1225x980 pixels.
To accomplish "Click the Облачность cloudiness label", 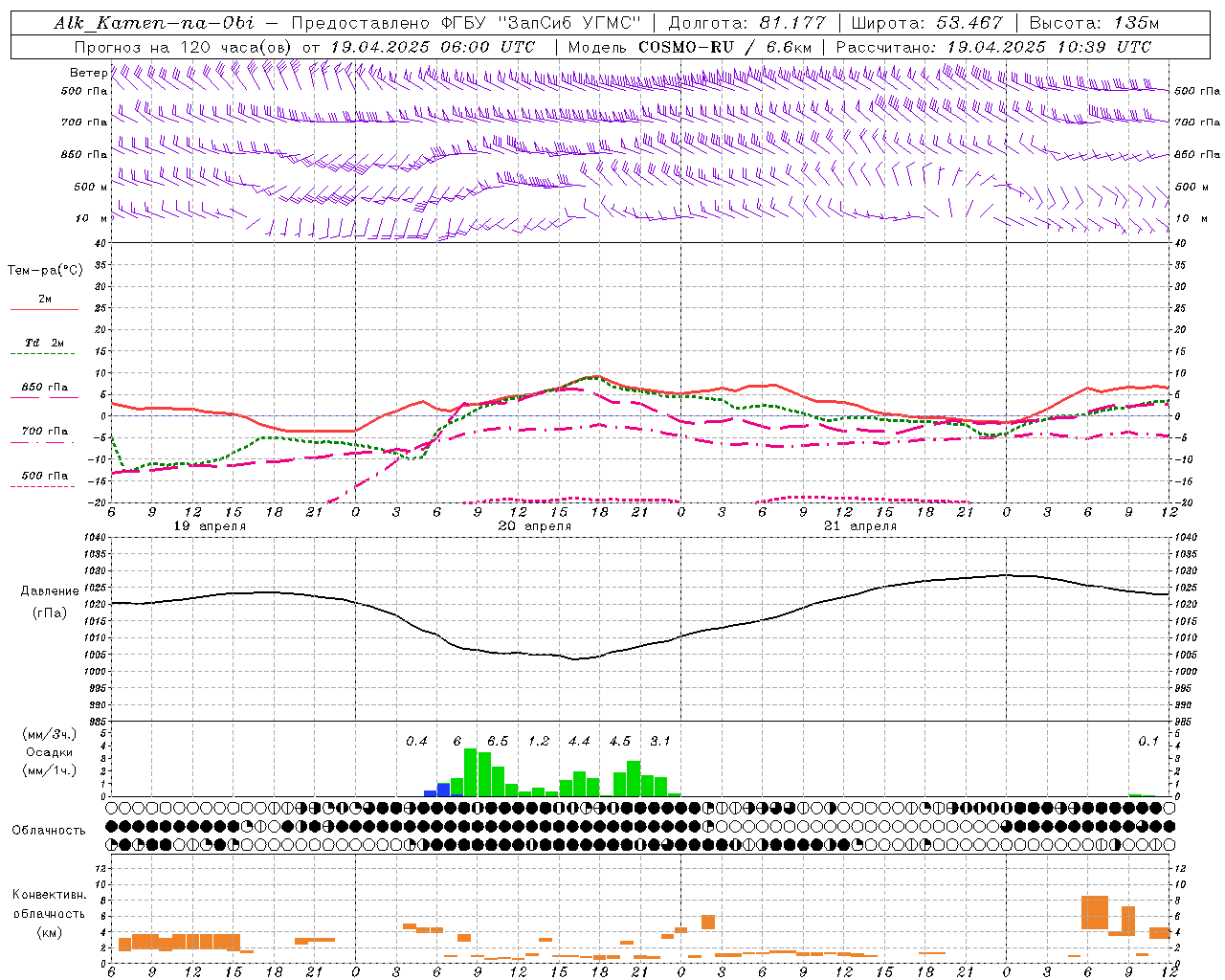I will [49, 830].
